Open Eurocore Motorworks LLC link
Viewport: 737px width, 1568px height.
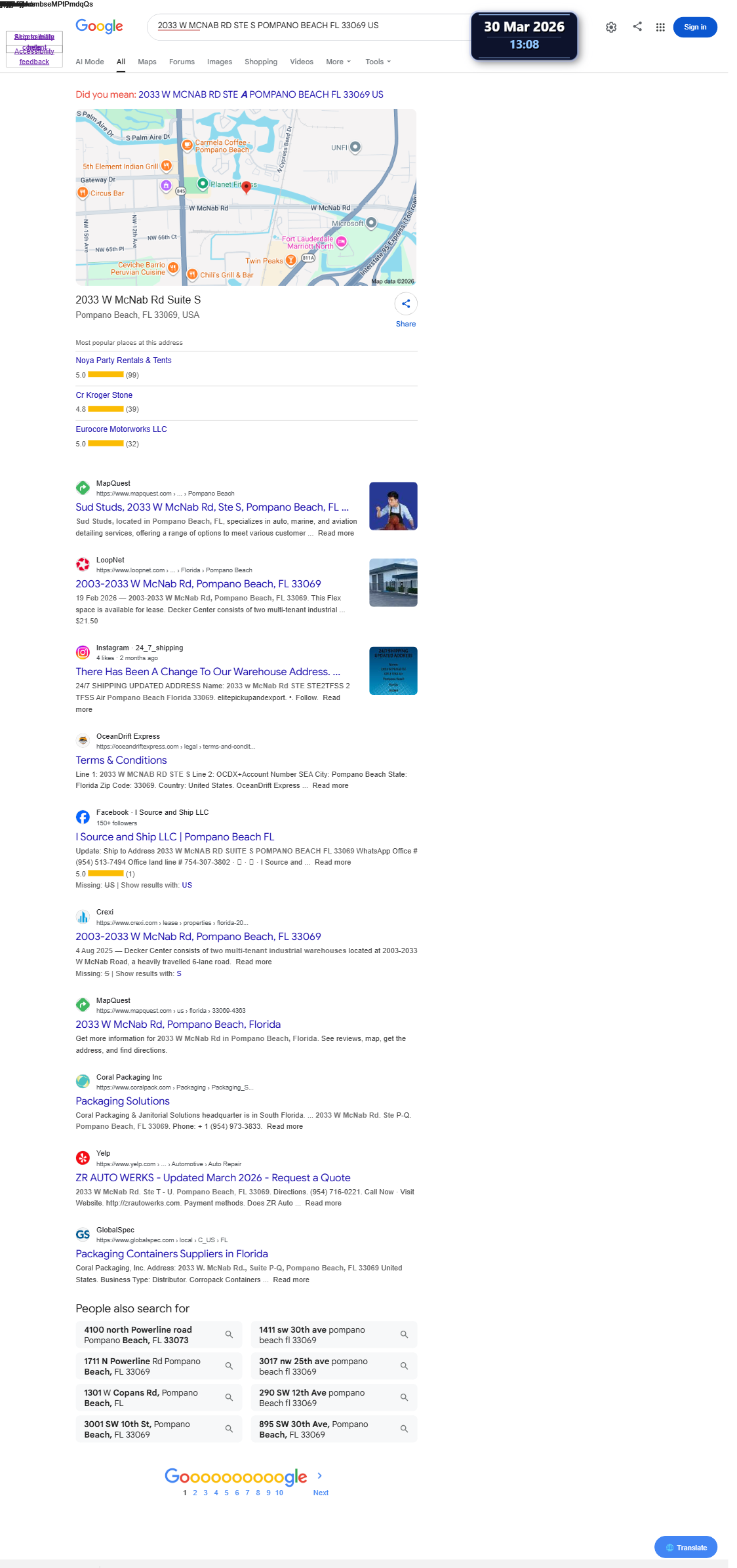click(x=121, y=429)
